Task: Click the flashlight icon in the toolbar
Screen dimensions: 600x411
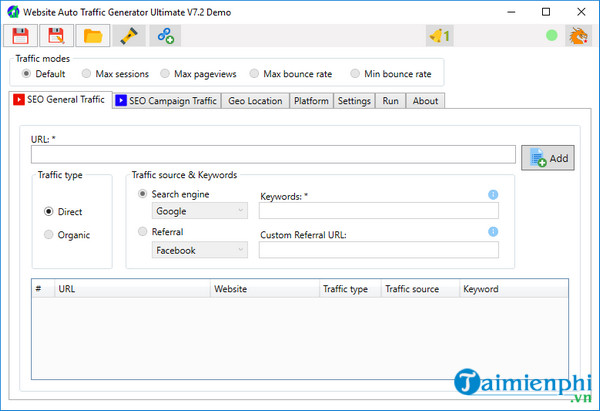Action: 128,37
